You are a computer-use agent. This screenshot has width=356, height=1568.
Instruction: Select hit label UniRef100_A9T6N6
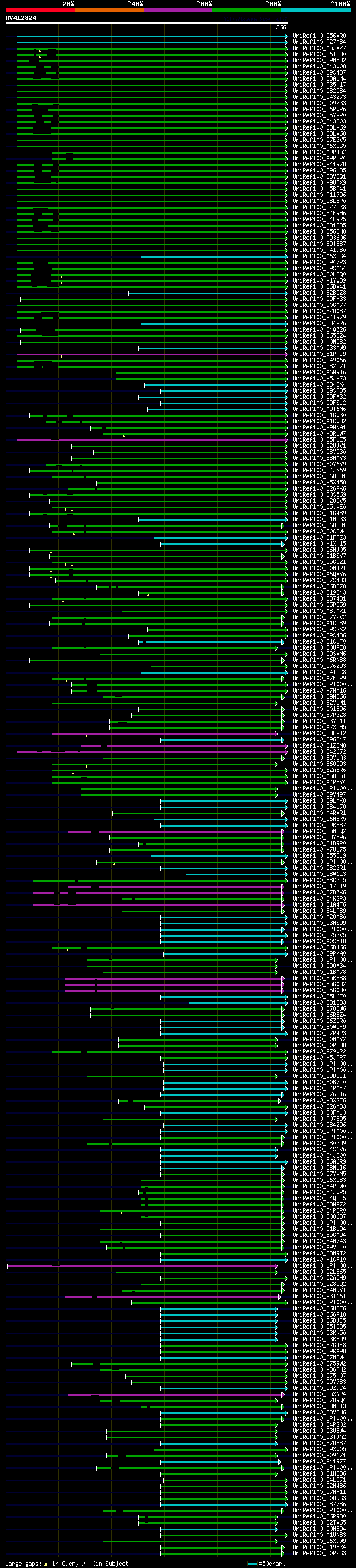(319, 409)
